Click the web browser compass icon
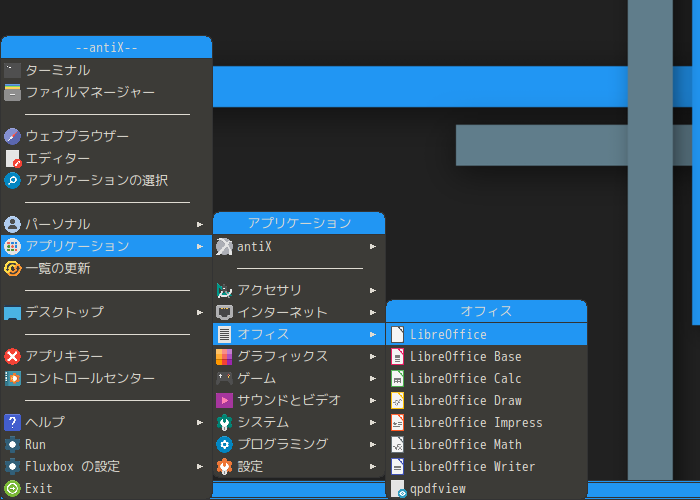 [12, 136]
